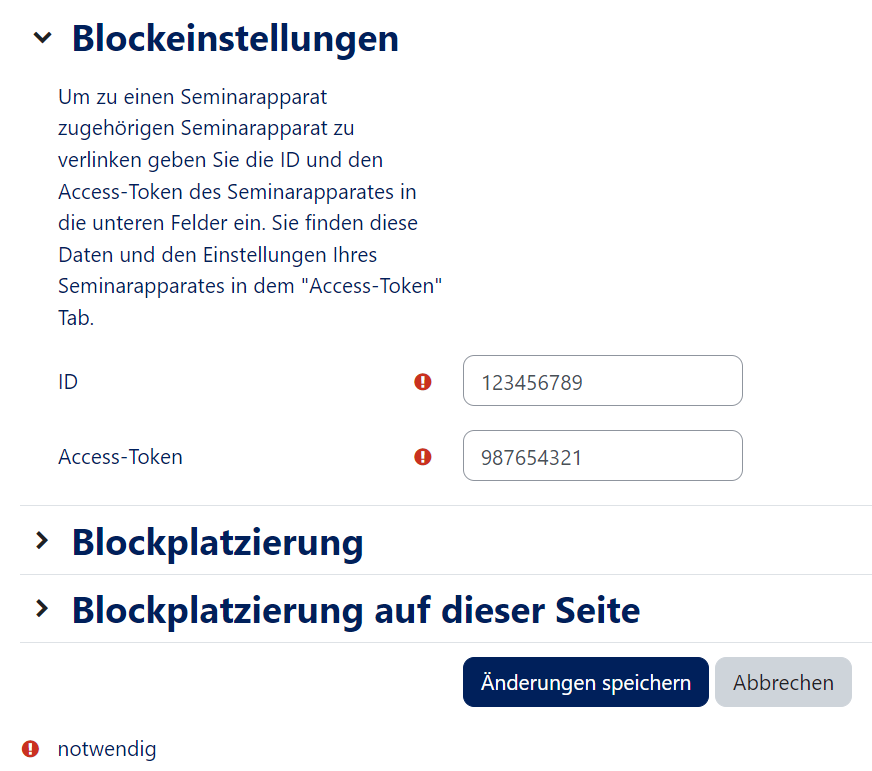Click the Access-Token field label
872x771 pixels.
click(x=120, y=457)
